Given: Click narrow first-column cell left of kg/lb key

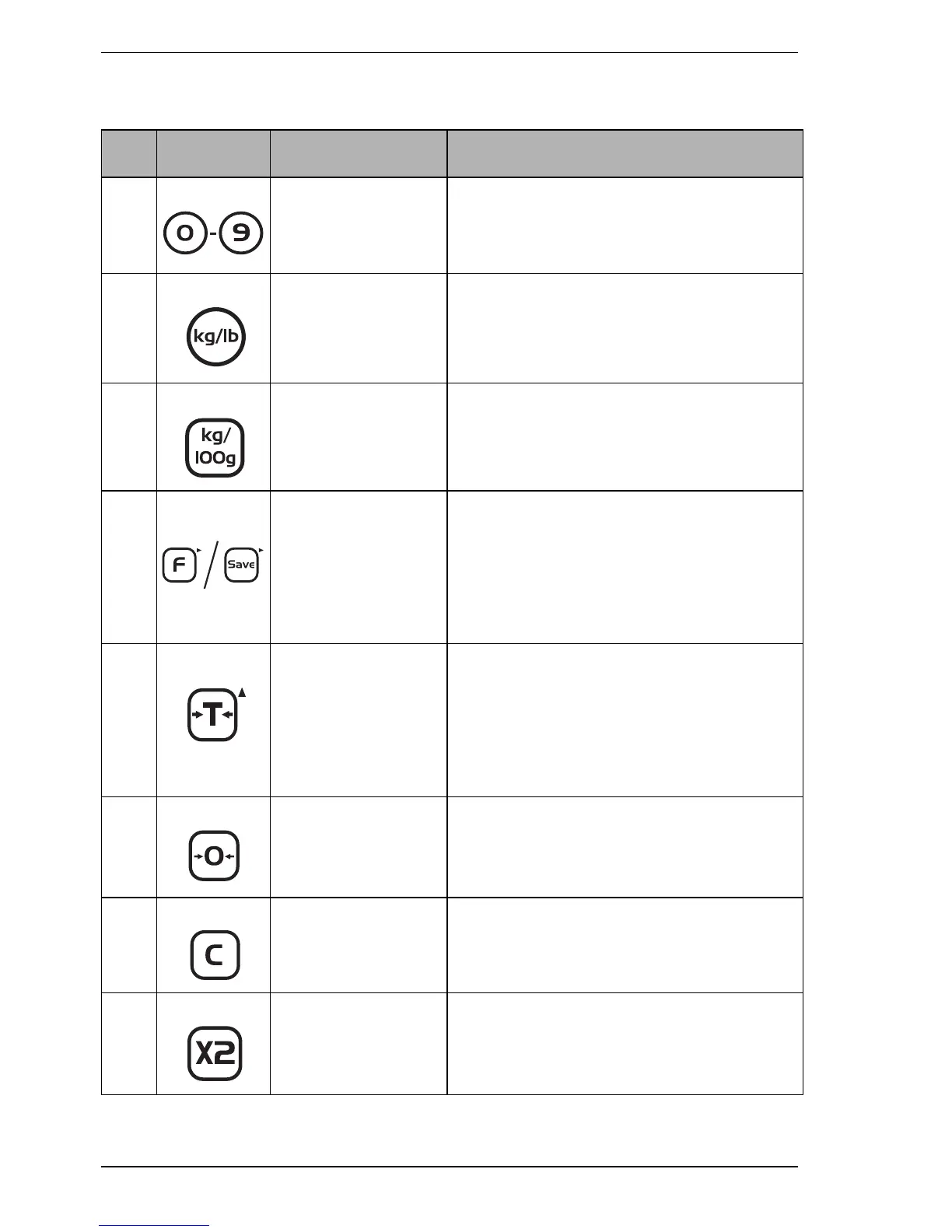Looking at the screenshot, I should click(129, 327).
